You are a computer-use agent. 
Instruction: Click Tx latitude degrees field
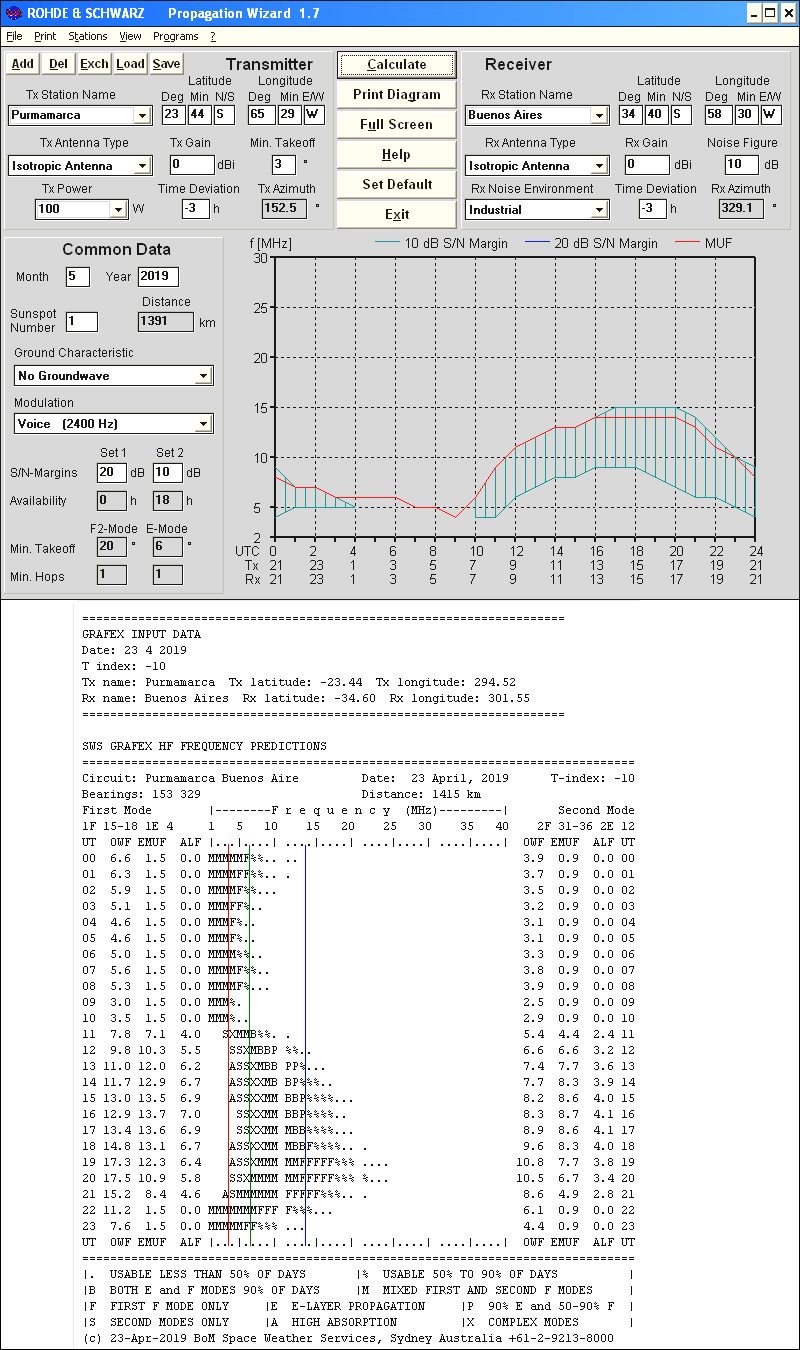[x=173, y=114]
